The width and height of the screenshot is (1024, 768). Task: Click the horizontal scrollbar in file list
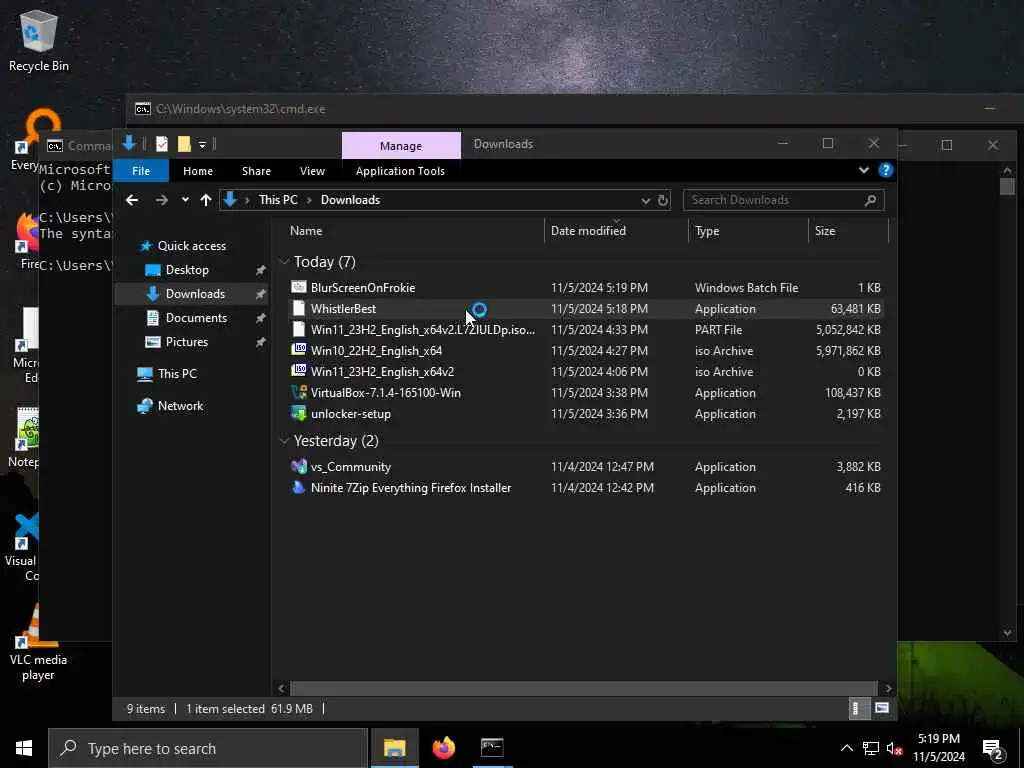click(583, 688)
